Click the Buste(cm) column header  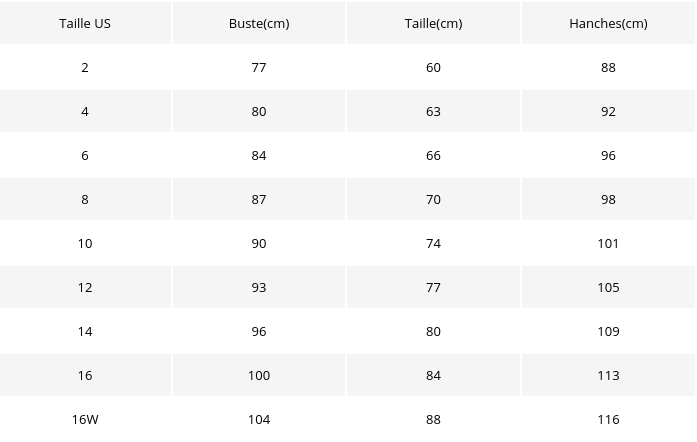(259, 24)
